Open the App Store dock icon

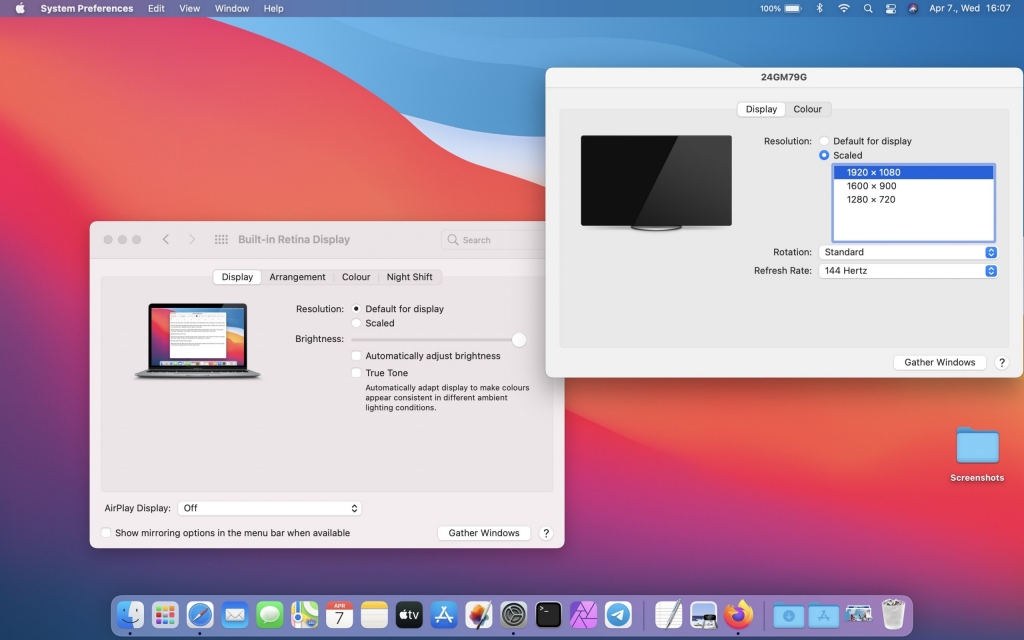(443, 614)
